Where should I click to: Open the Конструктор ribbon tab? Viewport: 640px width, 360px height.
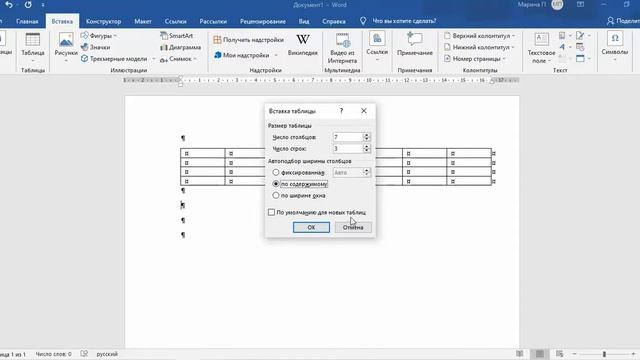pyautogui.click(x=103, y=21)
